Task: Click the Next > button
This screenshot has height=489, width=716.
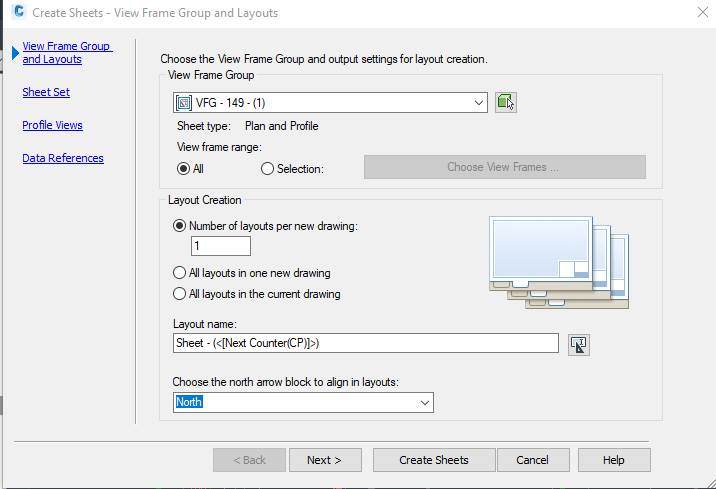Action: pos(325,460)
